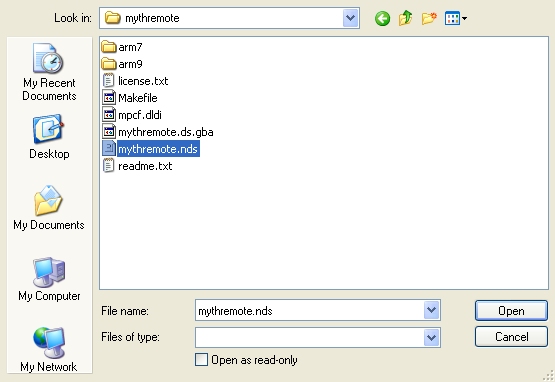This screenshot has width=555, height=382.
Task: Select license.txt file name
Action: coord(143,81)
